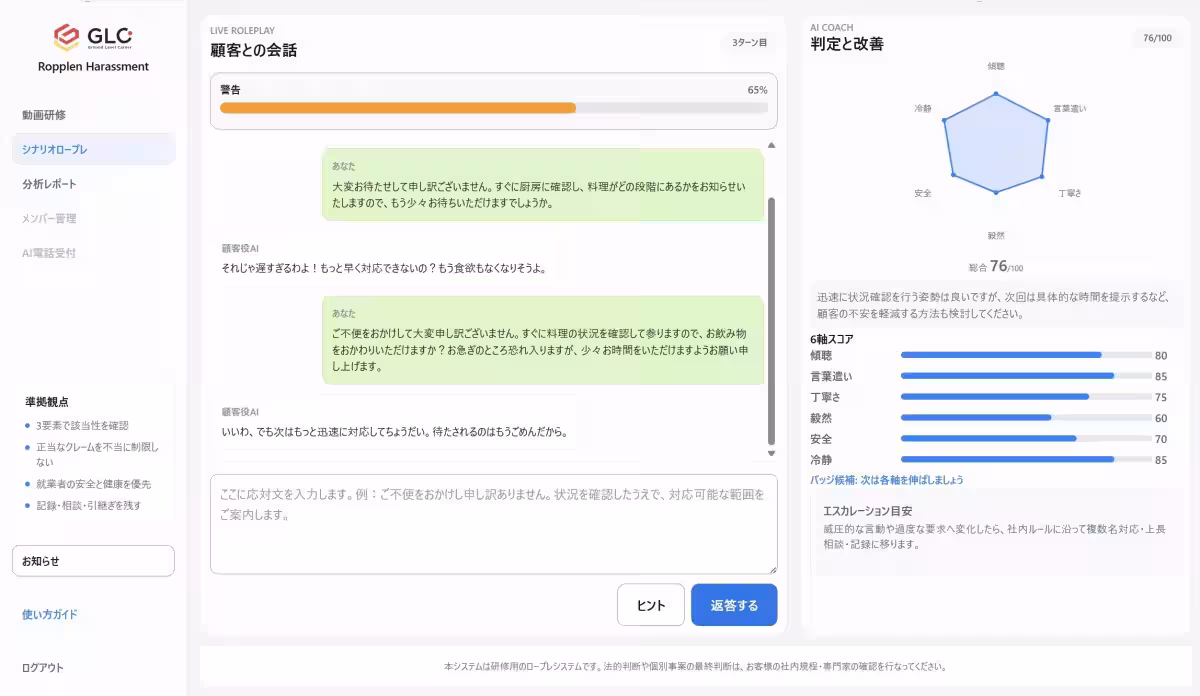Click customer message 'いいわ、でも次は'

(395, 432)
